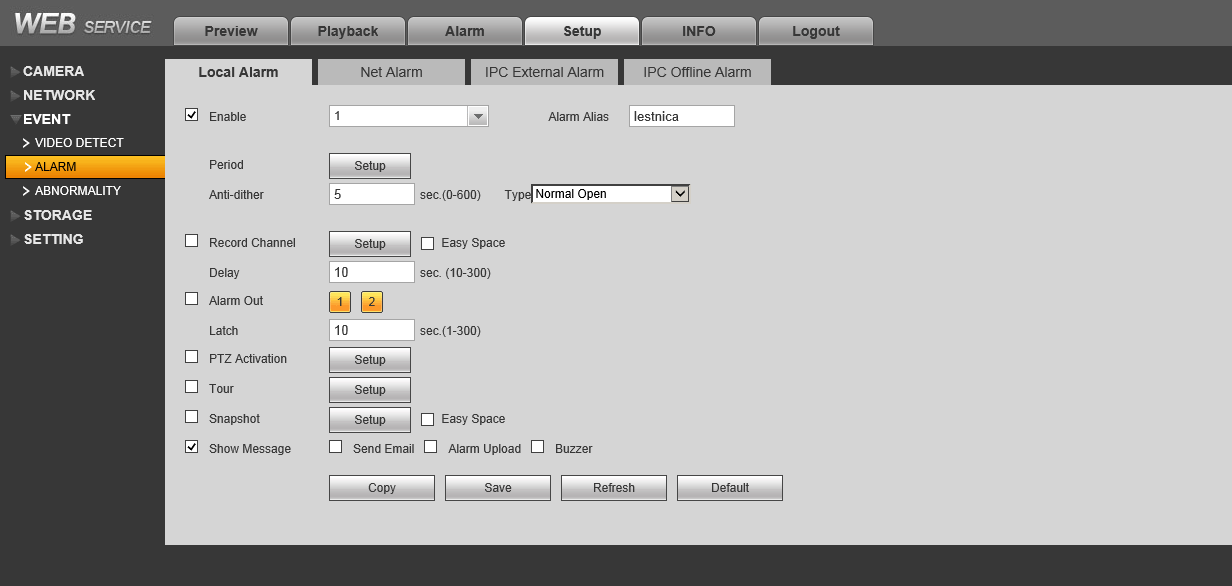1232x586 pixels.
Task: Click the Refresh button
Action: click(614, 488)
